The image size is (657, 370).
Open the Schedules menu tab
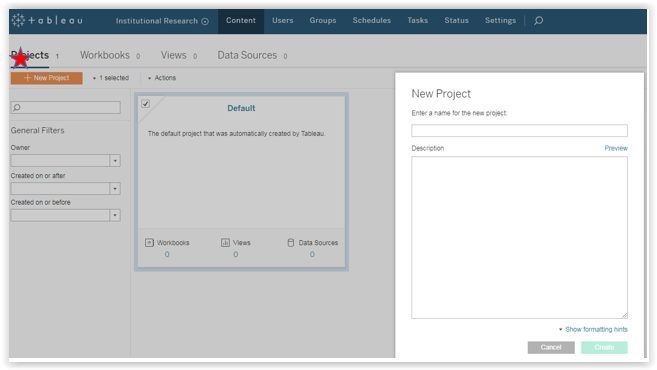372,21
